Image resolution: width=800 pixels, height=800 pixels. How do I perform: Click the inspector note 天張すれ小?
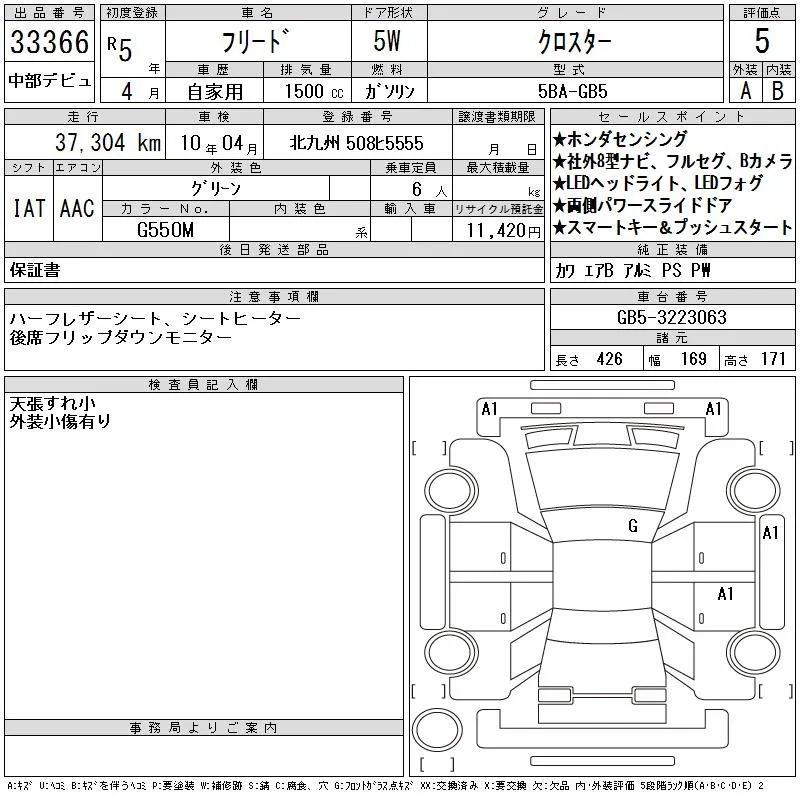52,404
